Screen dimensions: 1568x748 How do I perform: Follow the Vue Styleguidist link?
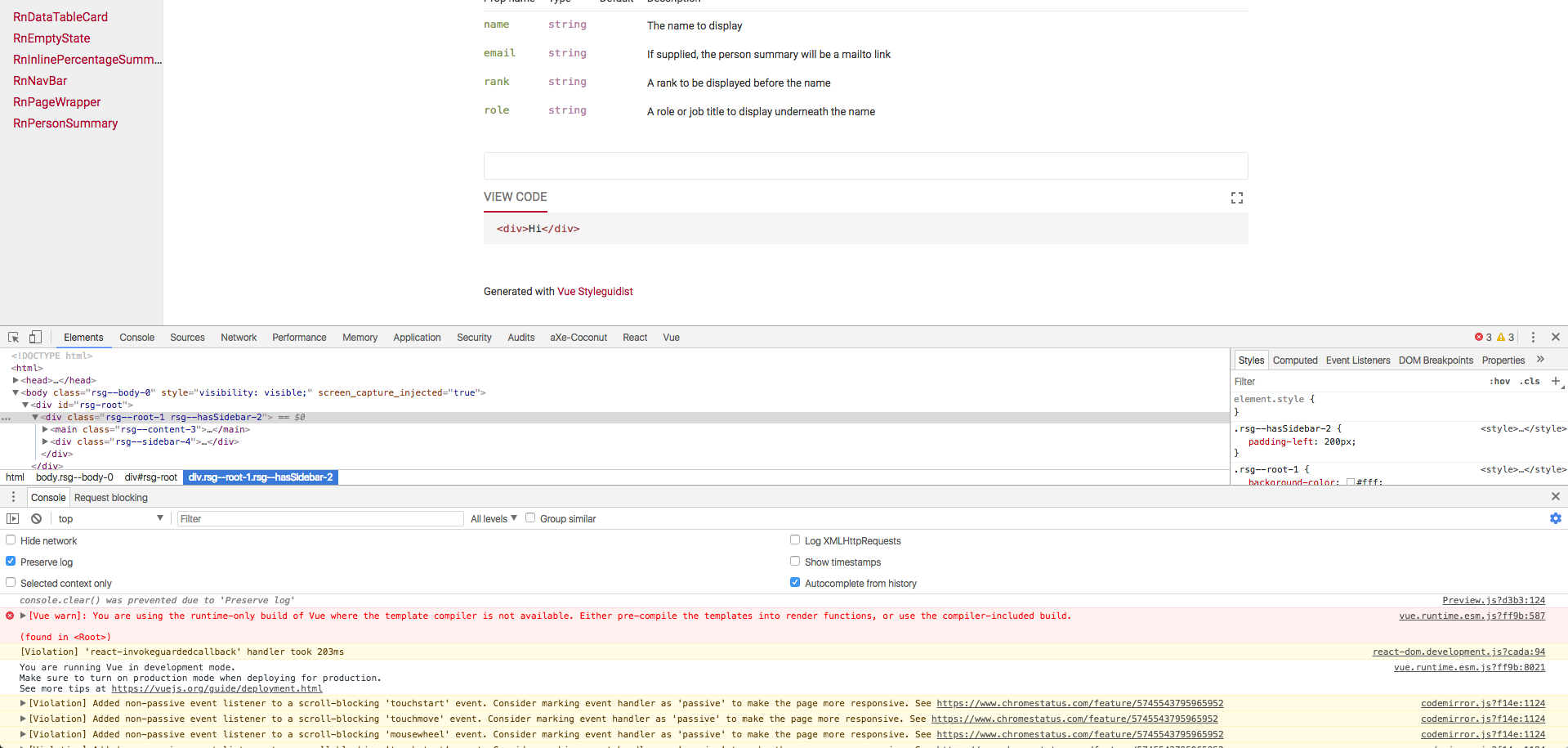pyautogui.click(x=594, y=291)
